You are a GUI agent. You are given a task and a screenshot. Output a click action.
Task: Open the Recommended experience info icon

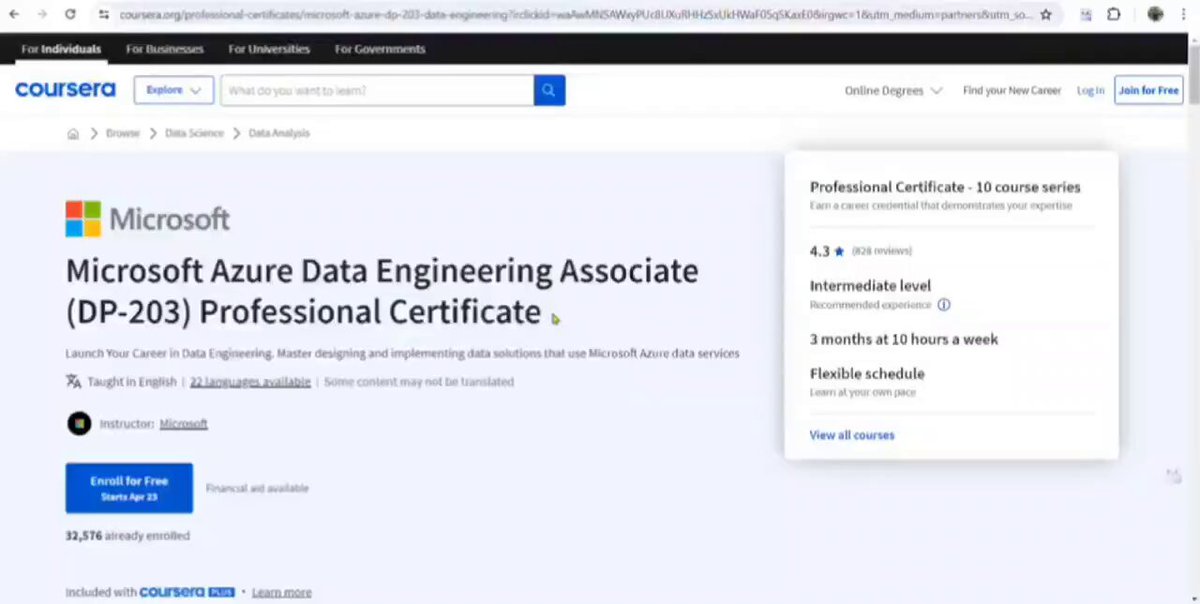pos(944,305)
